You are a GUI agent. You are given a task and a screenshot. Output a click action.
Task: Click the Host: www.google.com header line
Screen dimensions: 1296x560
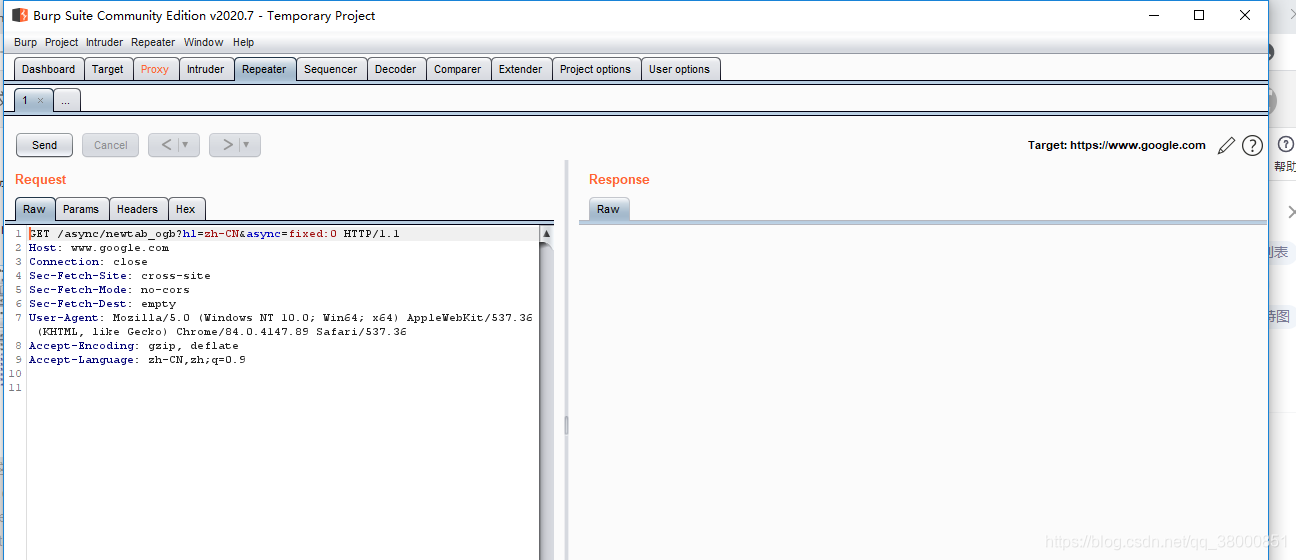99,248
